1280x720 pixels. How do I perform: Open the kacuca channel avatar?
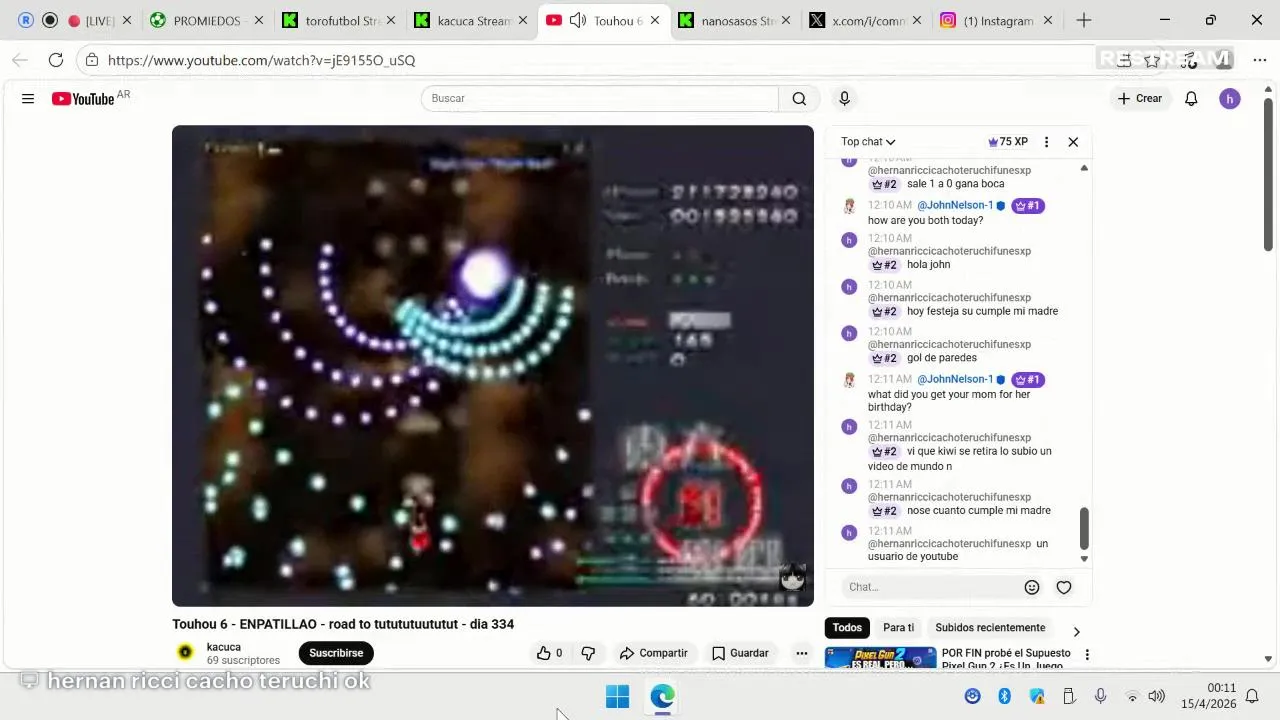(x=185, y=652)
